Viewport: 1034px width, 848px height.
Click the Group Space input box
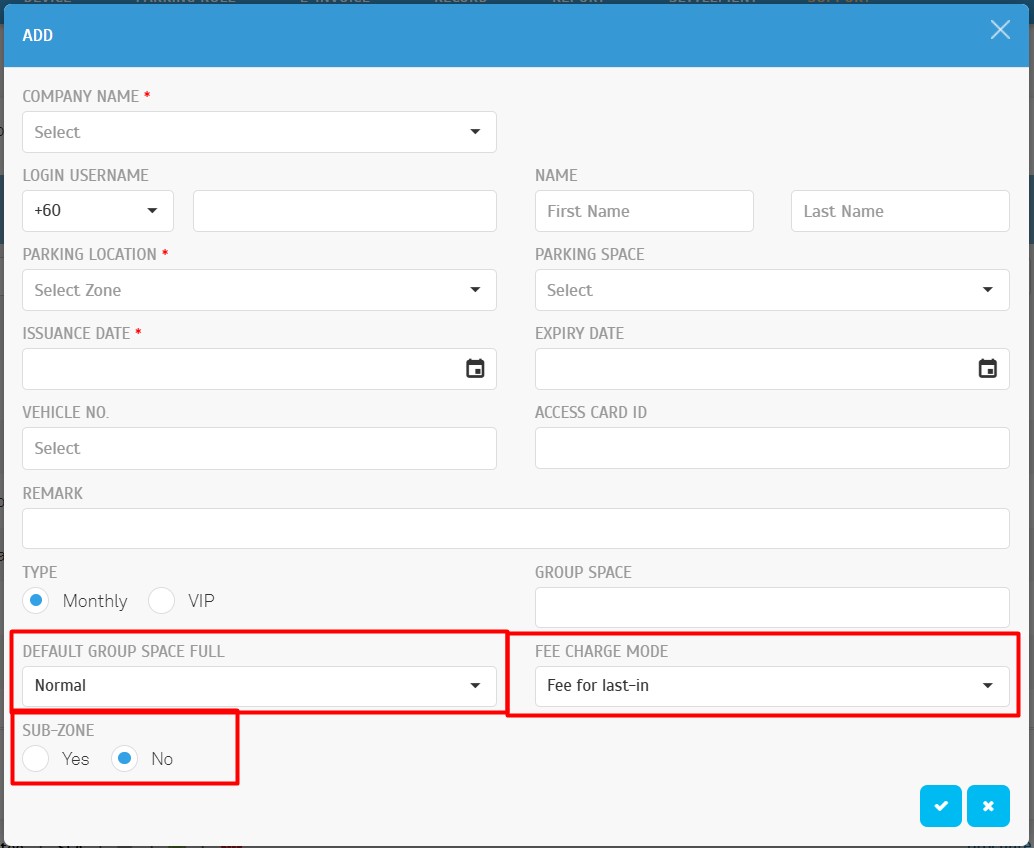(771, 607)
